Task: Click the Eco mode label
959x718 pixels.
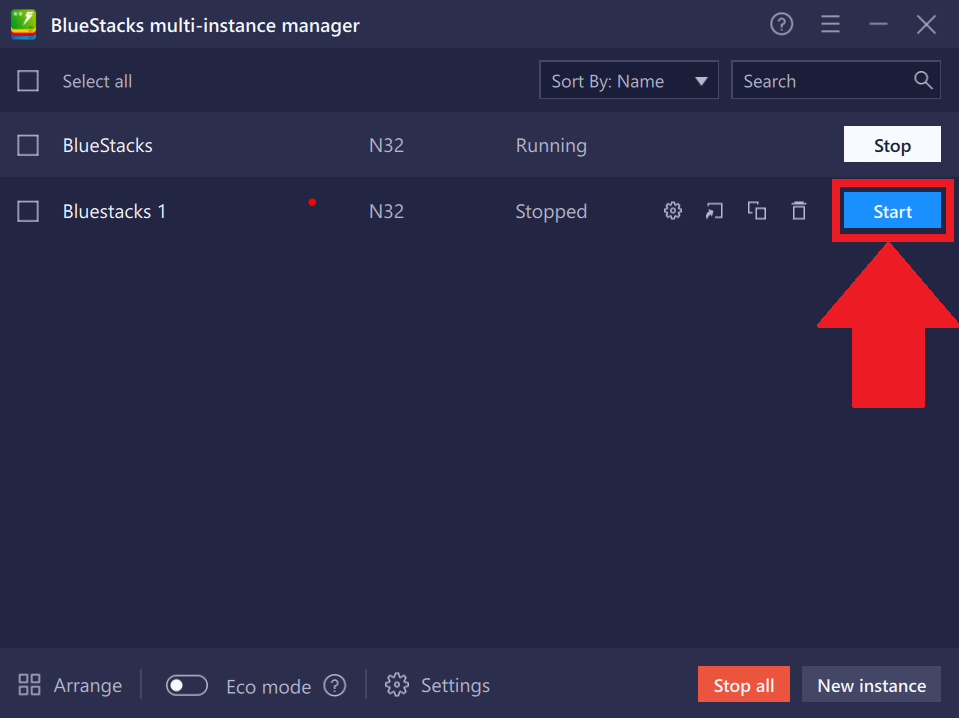Action: click(268, 687)
